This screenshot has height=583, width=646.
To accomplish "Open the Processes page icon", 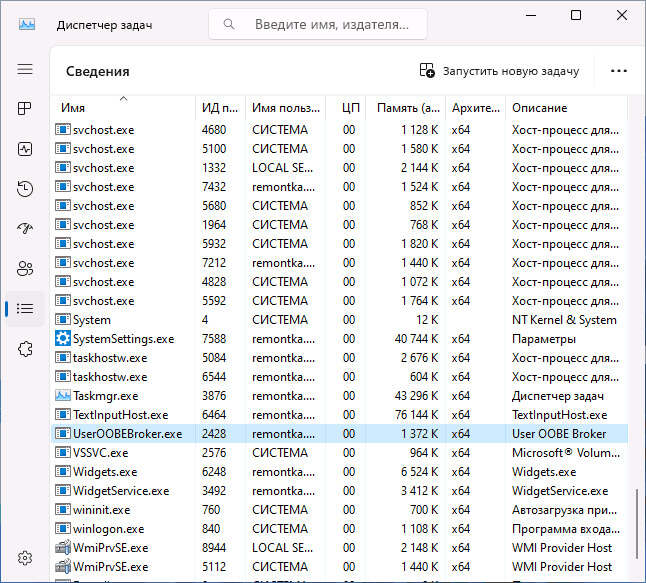I will 25,108.
